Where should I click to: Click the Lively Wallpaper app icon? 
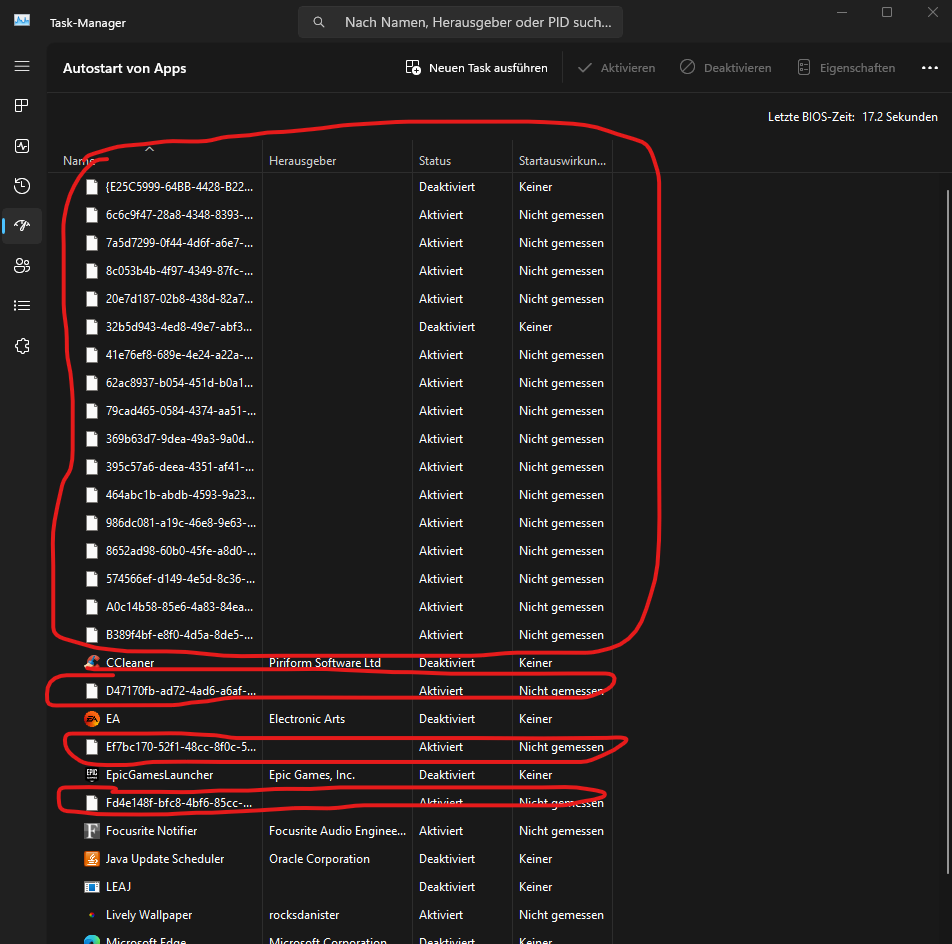(90, 914)
